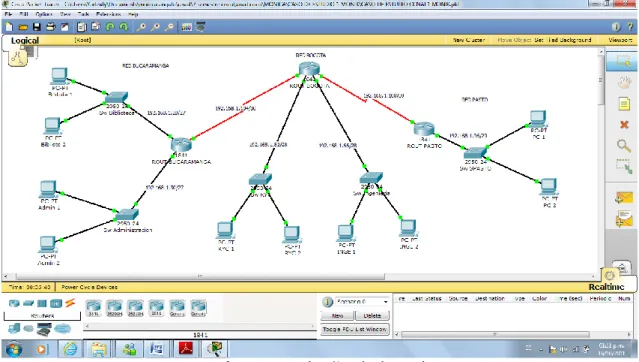Open the Custom Devices Dialog icon
The image size is (639, 362).
click(201, 27)
